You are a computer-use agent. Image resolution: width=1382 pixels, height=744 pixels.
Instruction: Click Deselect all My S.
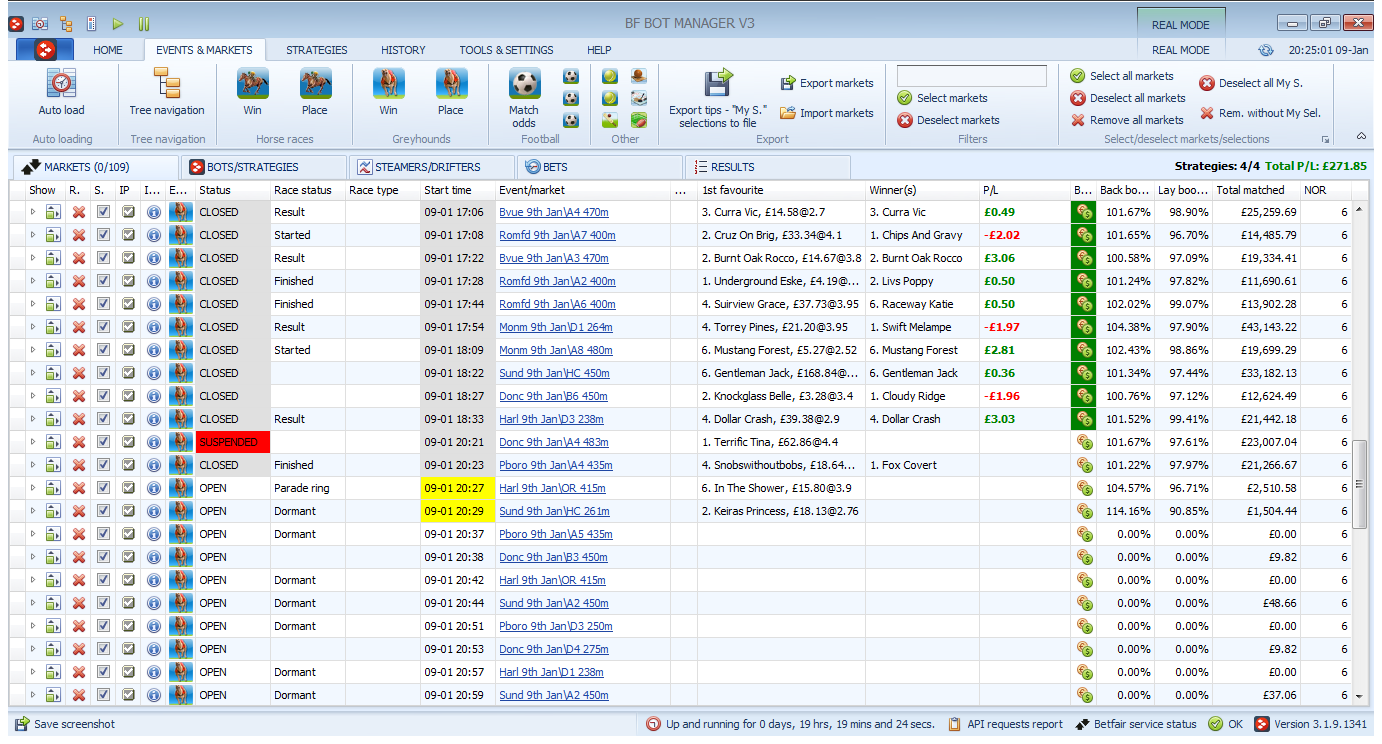[x=1251, y=84]
